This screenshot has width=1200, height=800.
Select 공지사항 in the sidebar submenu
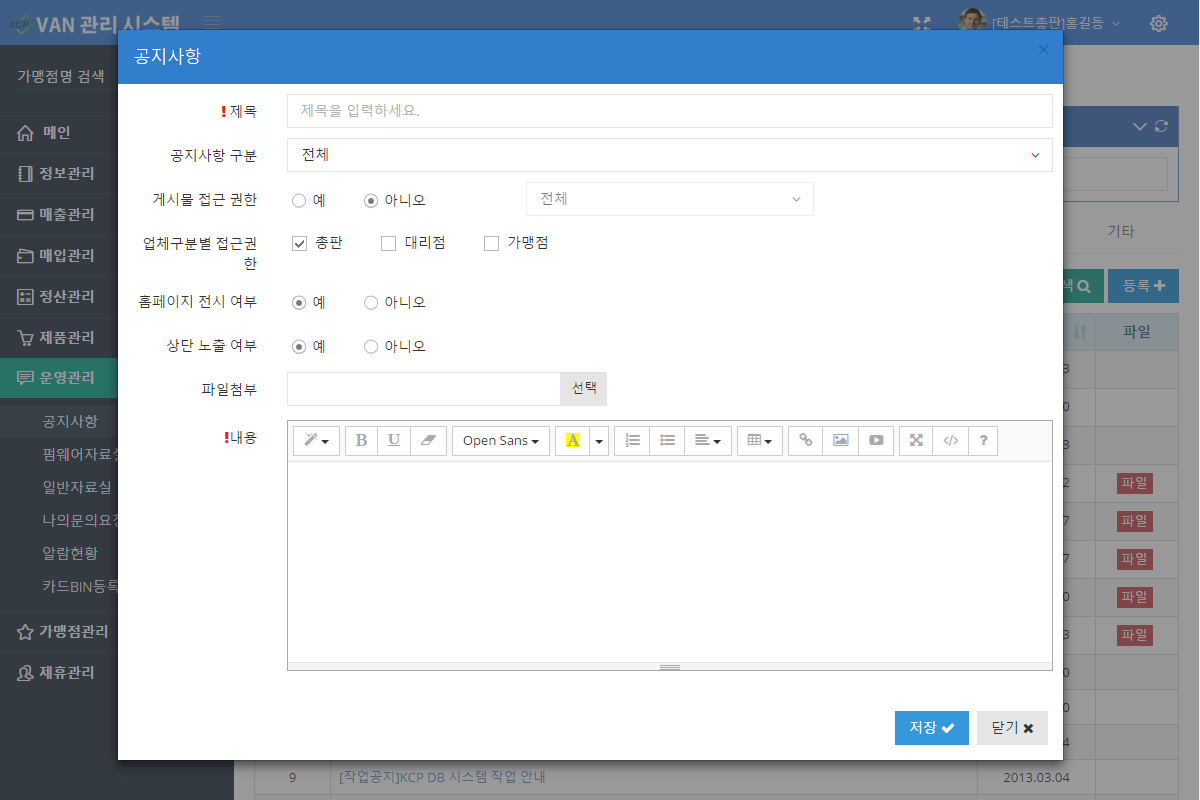[69, 421]
